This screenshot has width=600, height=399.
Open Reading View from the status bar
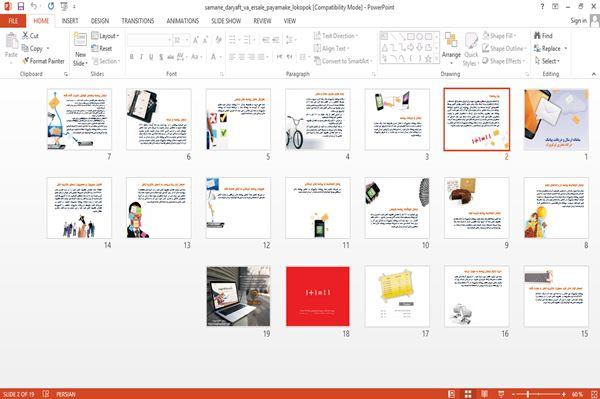(484, 394)
